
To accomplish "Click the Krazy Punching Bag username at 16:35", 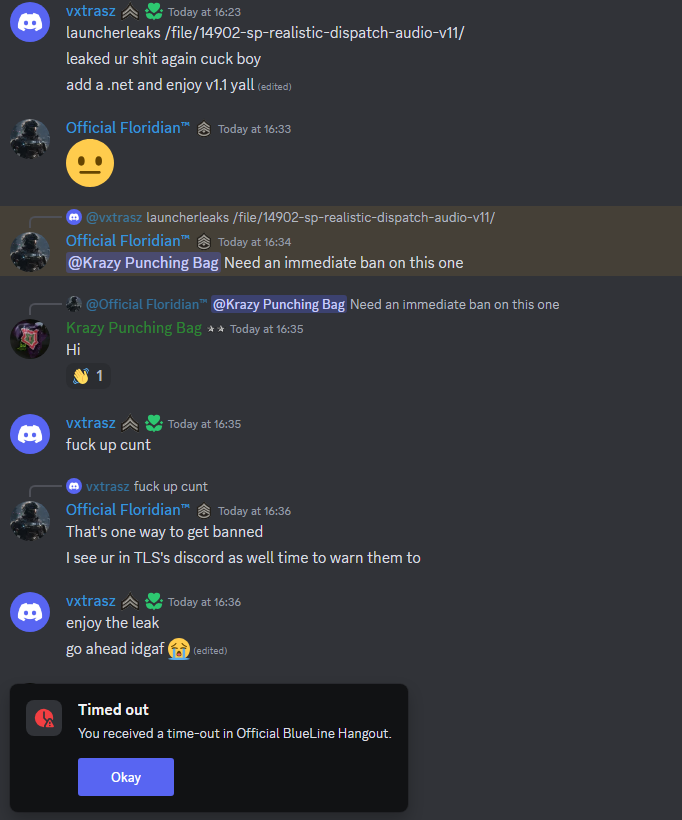I will [x=134, y=328].
